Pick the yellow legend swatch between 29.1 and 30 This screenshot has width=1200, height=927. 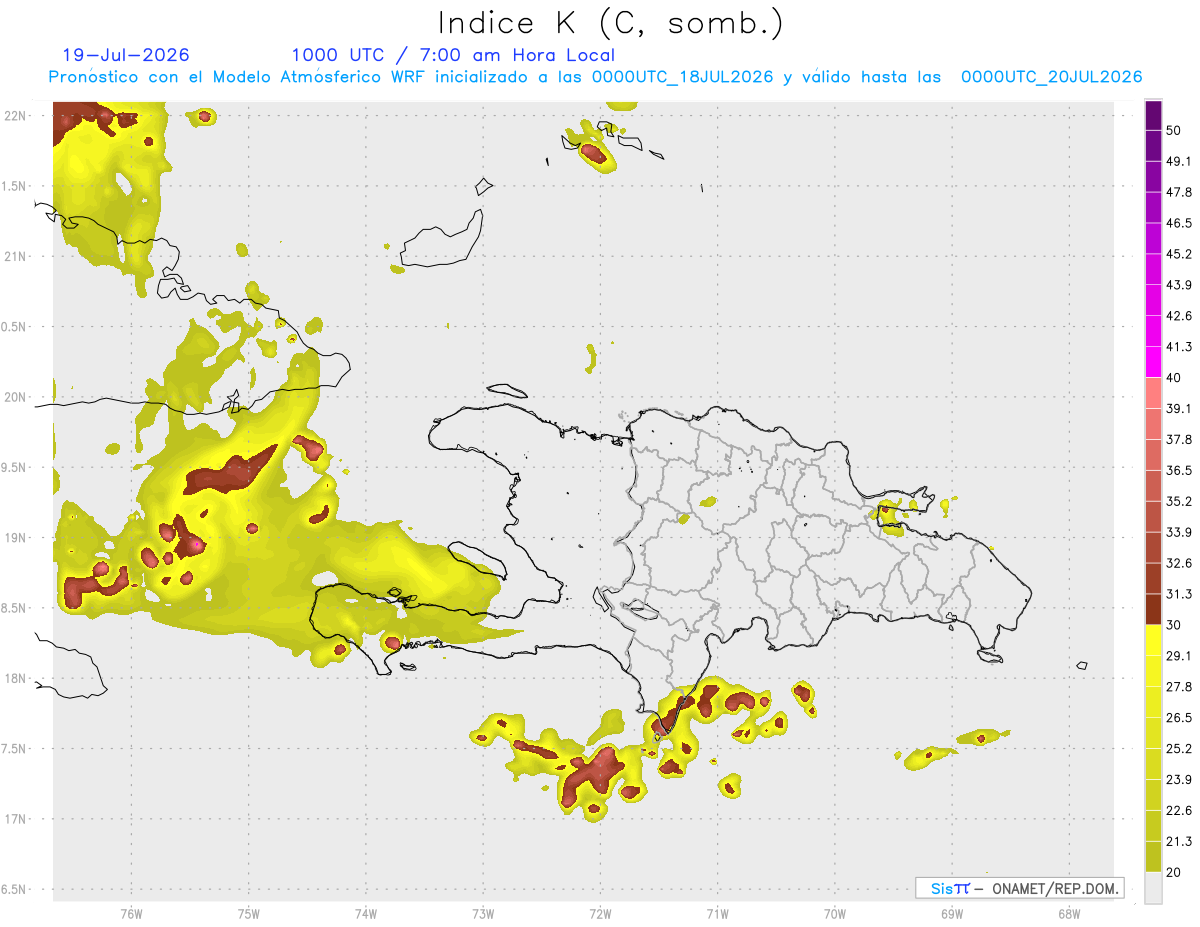pyautogui.click(x=1153, y=640)
